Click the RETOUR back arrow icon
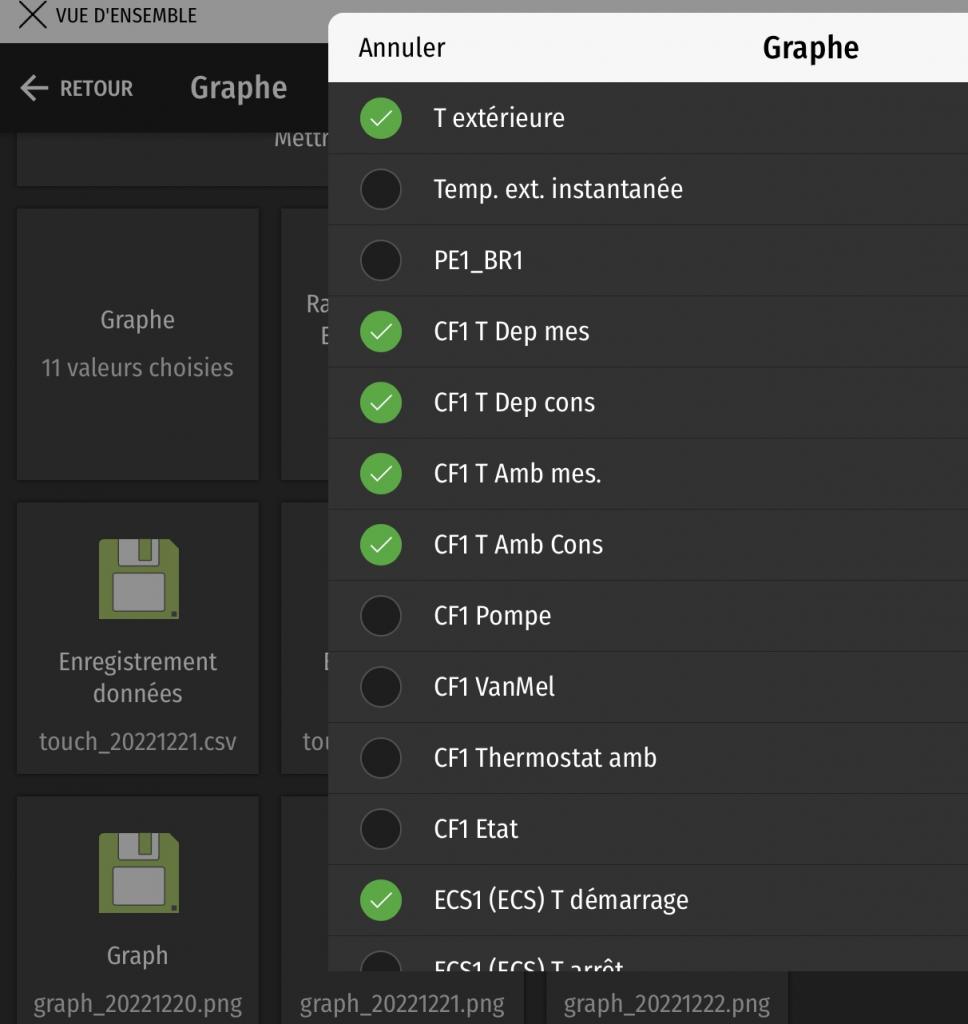 [x=34, y=89]
